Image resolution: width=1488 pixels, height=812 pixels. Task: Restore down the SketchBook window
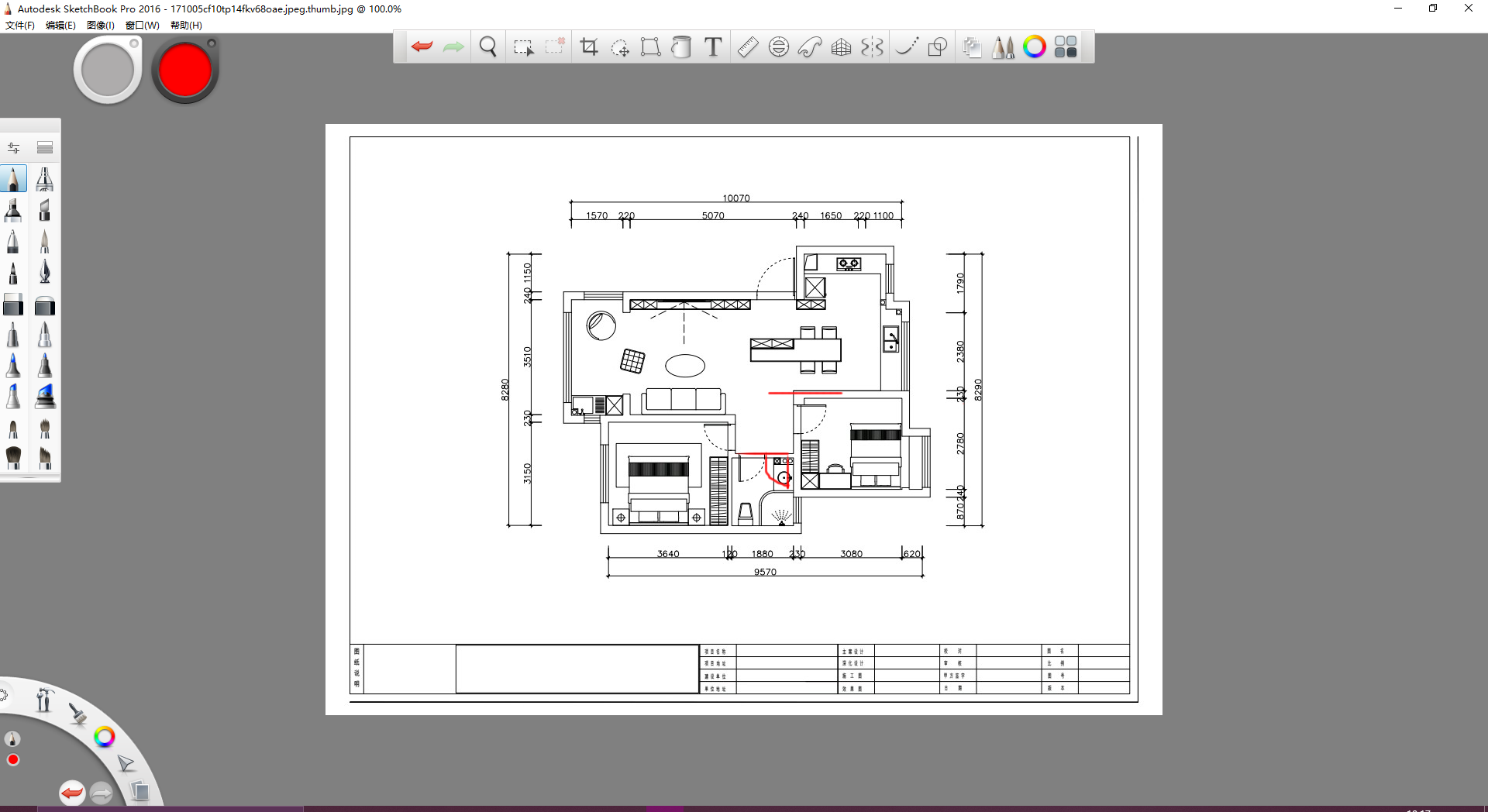pyautogui.click(x=1433, y=9)
